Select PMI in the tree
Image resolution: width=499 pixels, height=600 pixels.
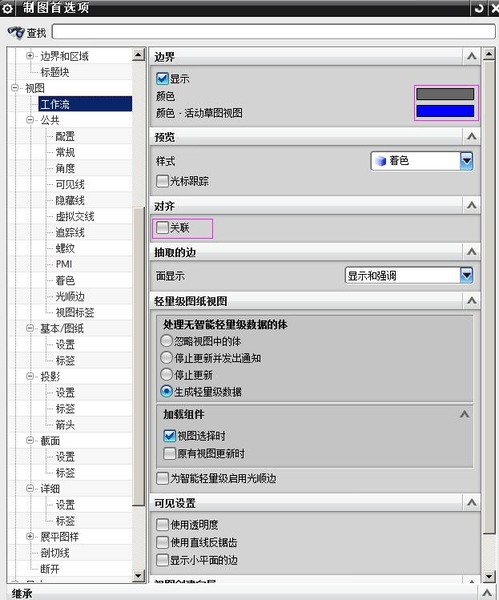tap(64, 264)
